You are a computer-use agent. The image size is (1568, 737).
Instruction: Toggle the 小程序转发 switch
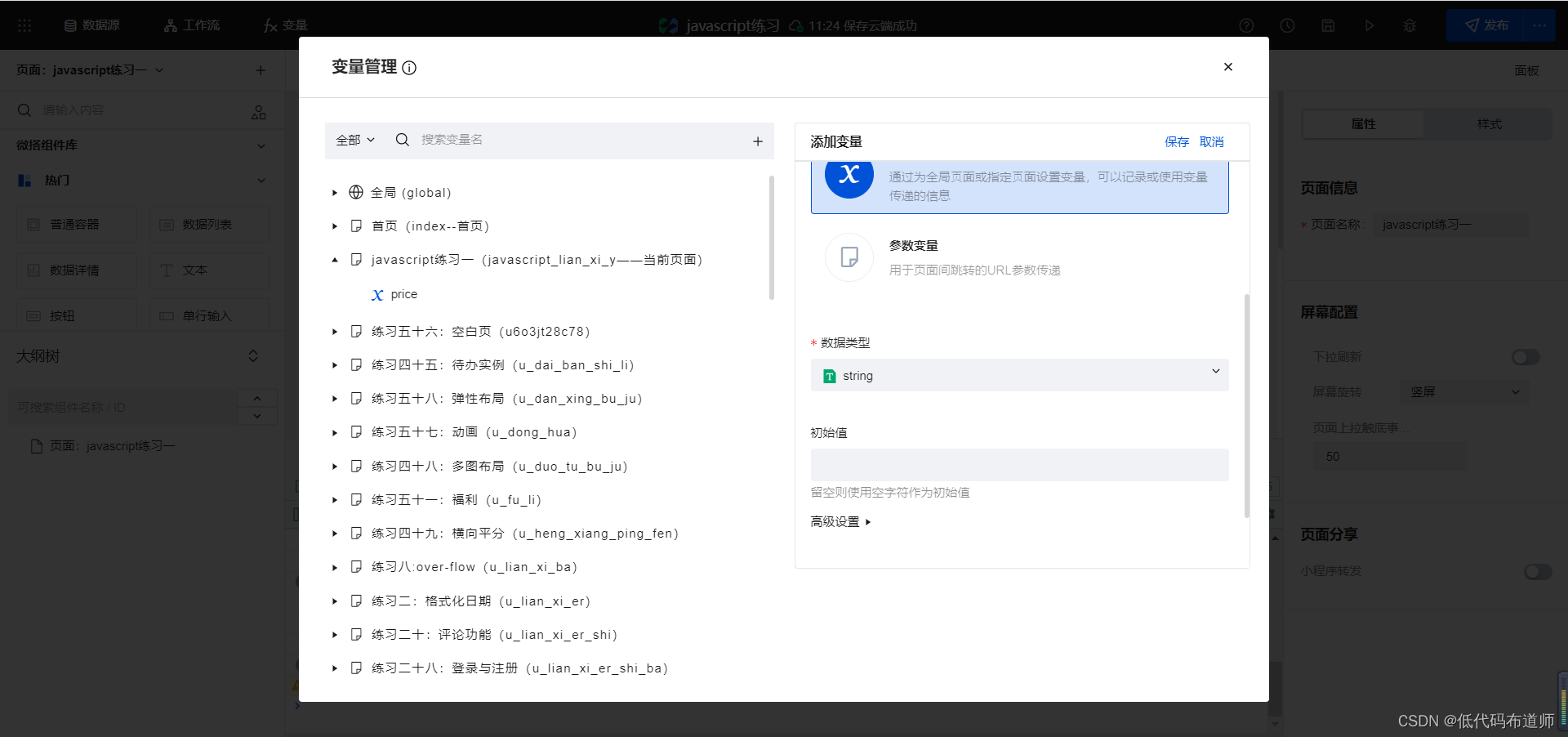[x=1538, y=572]
